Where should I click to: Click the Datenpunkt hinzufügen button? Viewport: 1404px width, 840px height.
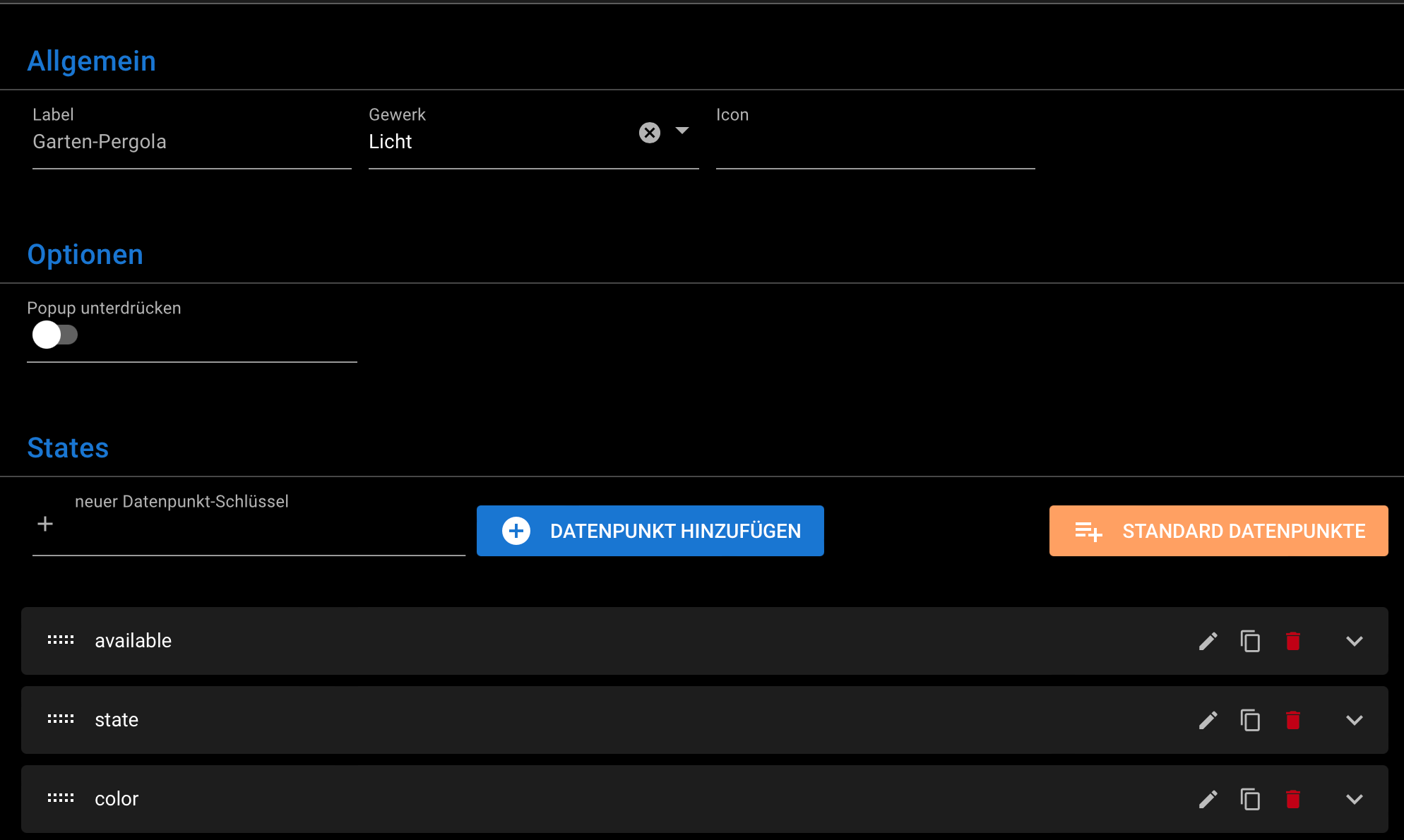650,531
